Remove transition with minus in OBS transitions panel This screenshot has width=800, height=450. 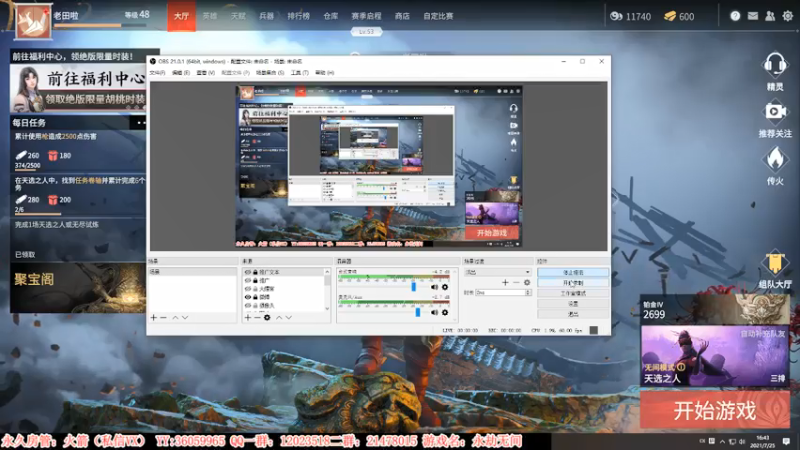[516, 282]
